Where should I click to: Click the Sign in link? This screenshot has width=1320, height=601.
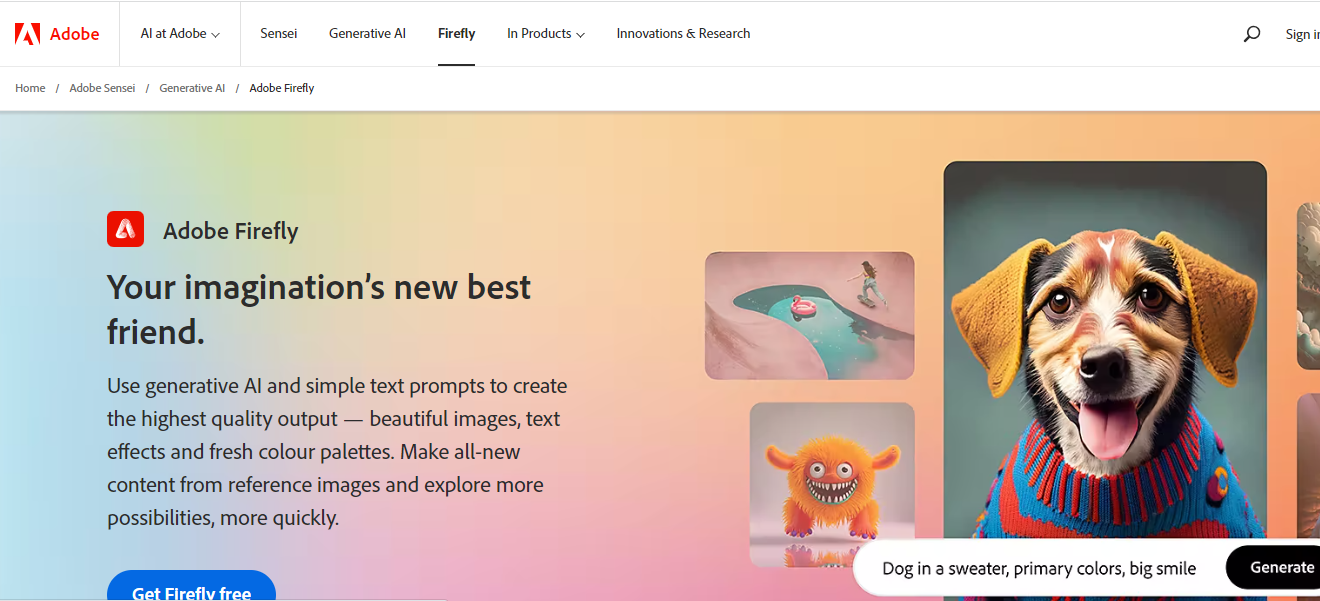[1302, 34]
